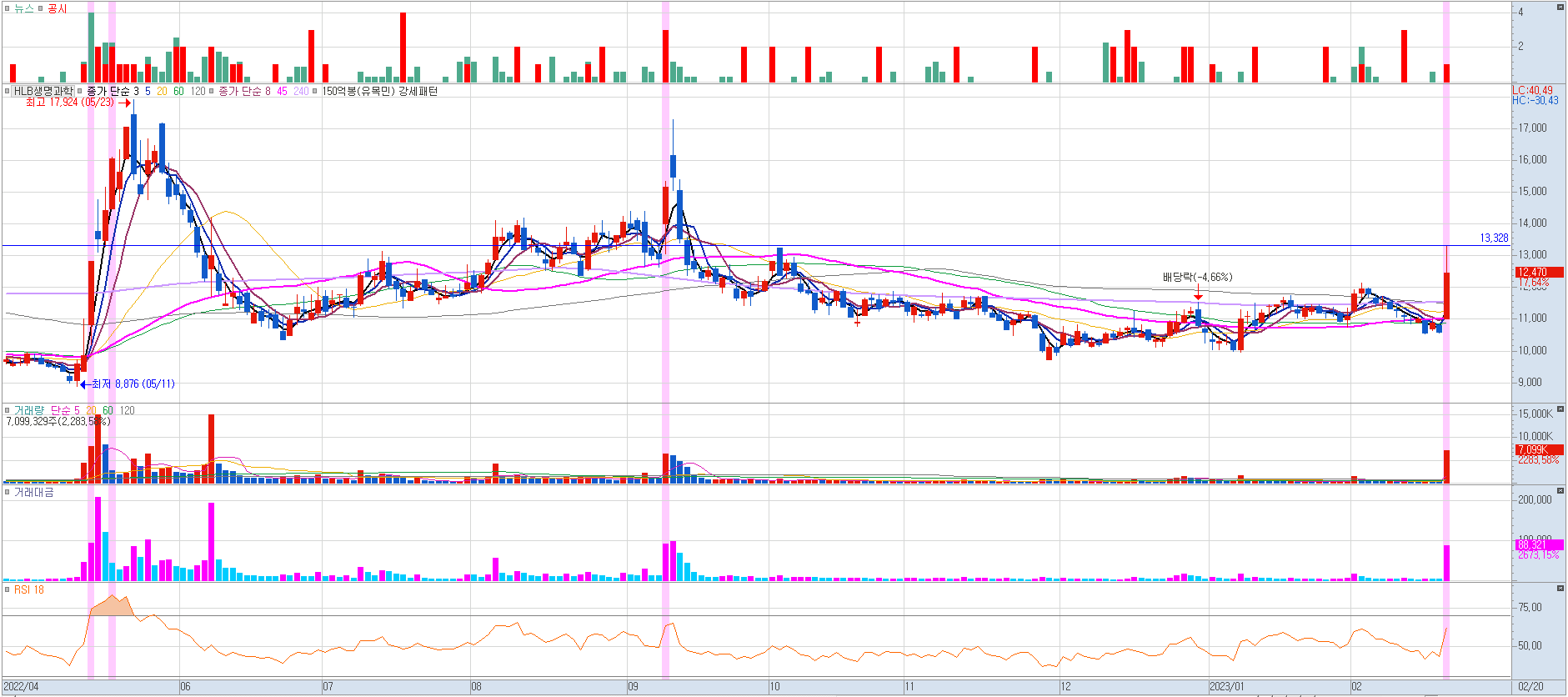The height and width of the screenshot is (697, 1568).
Task: Click the 2022/04 date axis label
Action: click(x=22, y=687)
